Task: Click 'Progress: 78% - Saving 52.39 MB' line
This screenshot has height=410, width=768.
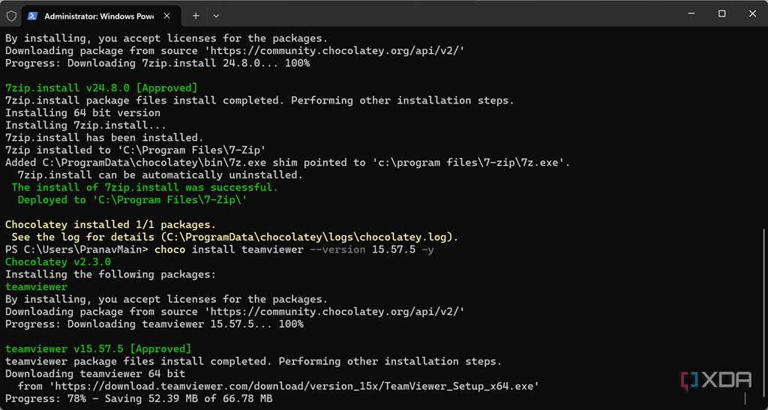Action: (139, 399)
